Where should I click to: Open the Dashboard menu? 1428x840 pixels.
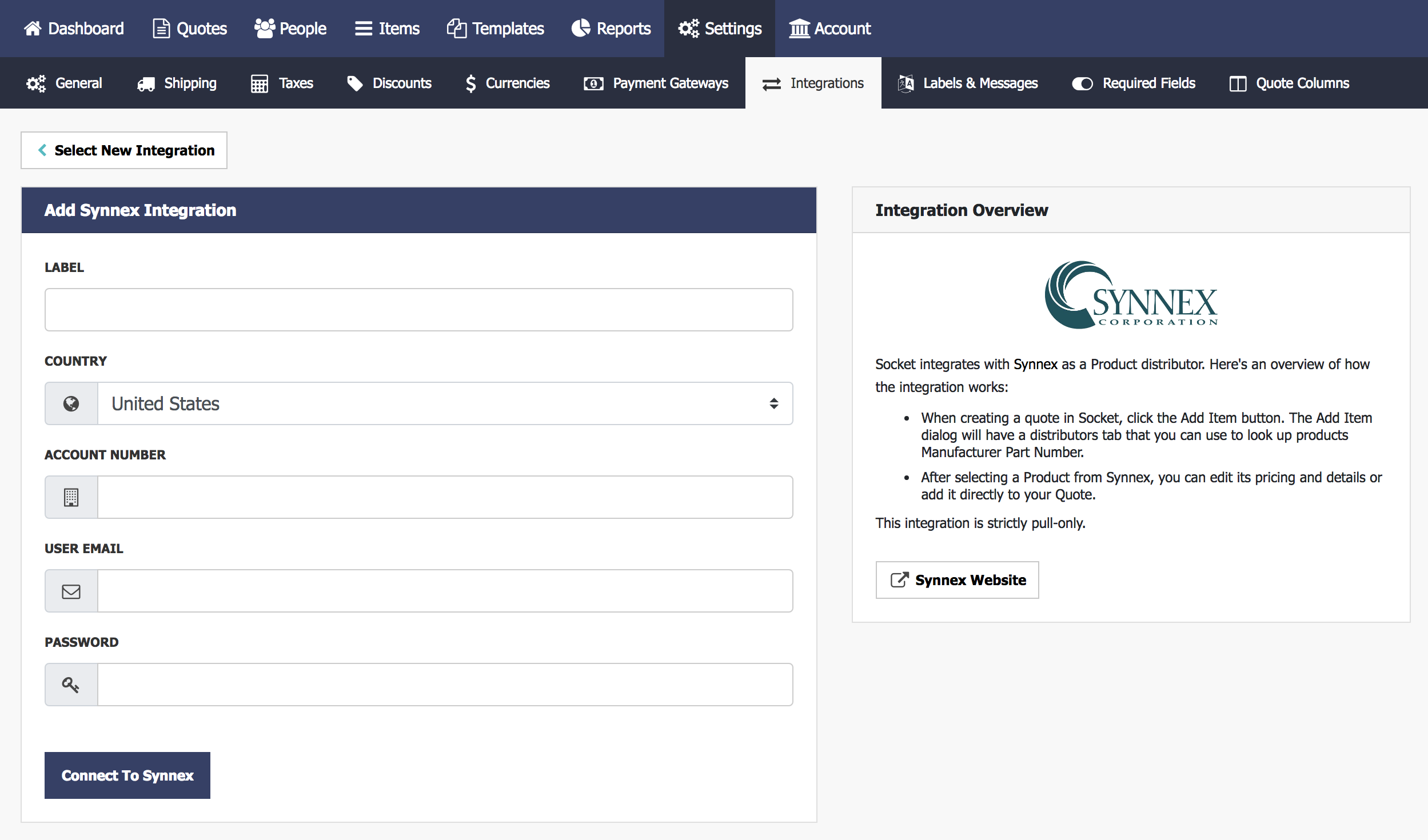74,29
